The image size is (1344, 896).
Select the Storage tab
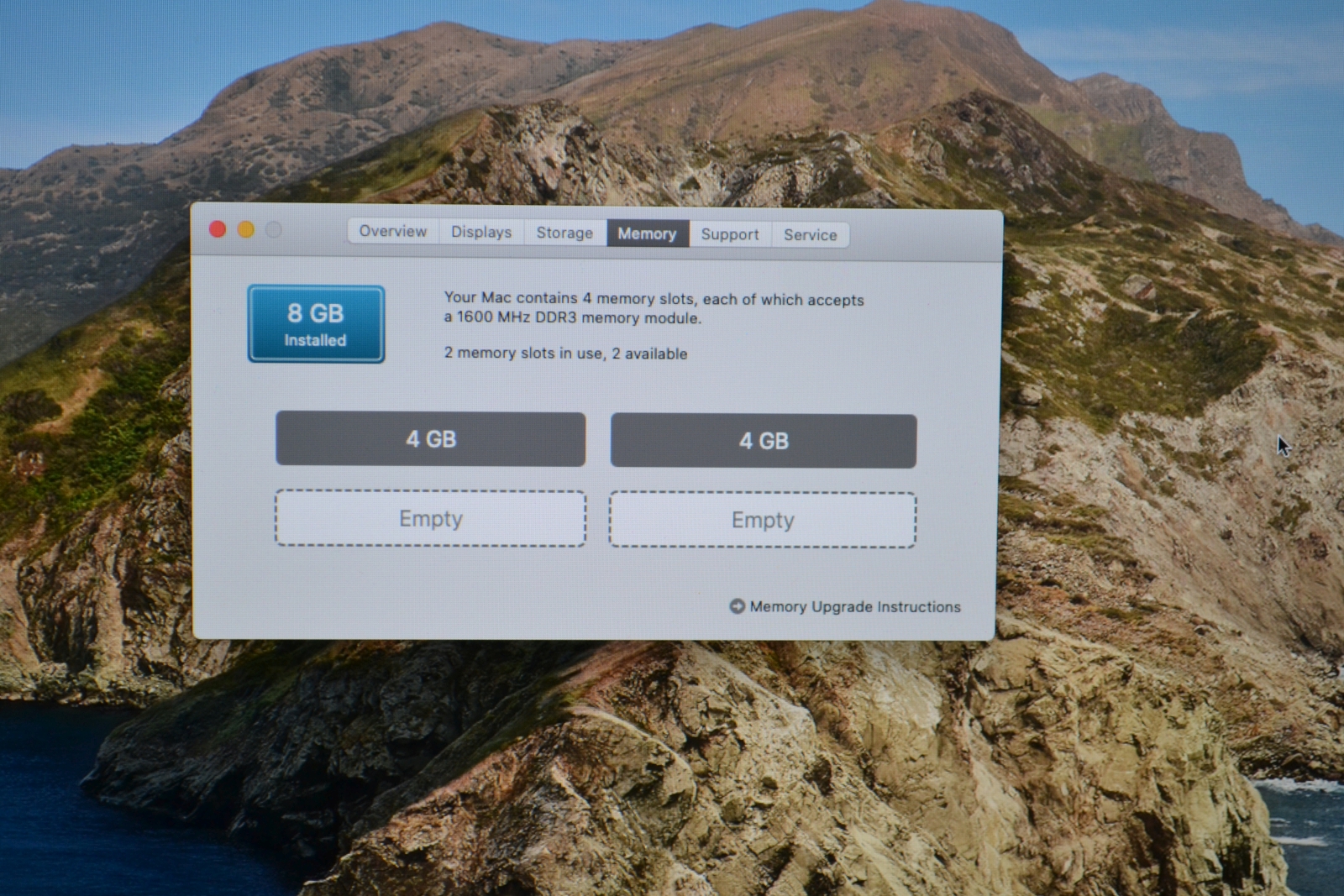[564, 233]
